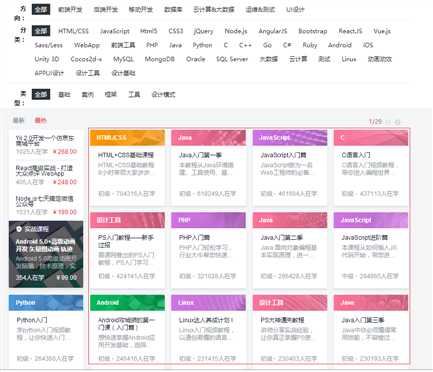This screenshot has width=433, height=372.
Task: Filter category by Python
Action: 202,45
